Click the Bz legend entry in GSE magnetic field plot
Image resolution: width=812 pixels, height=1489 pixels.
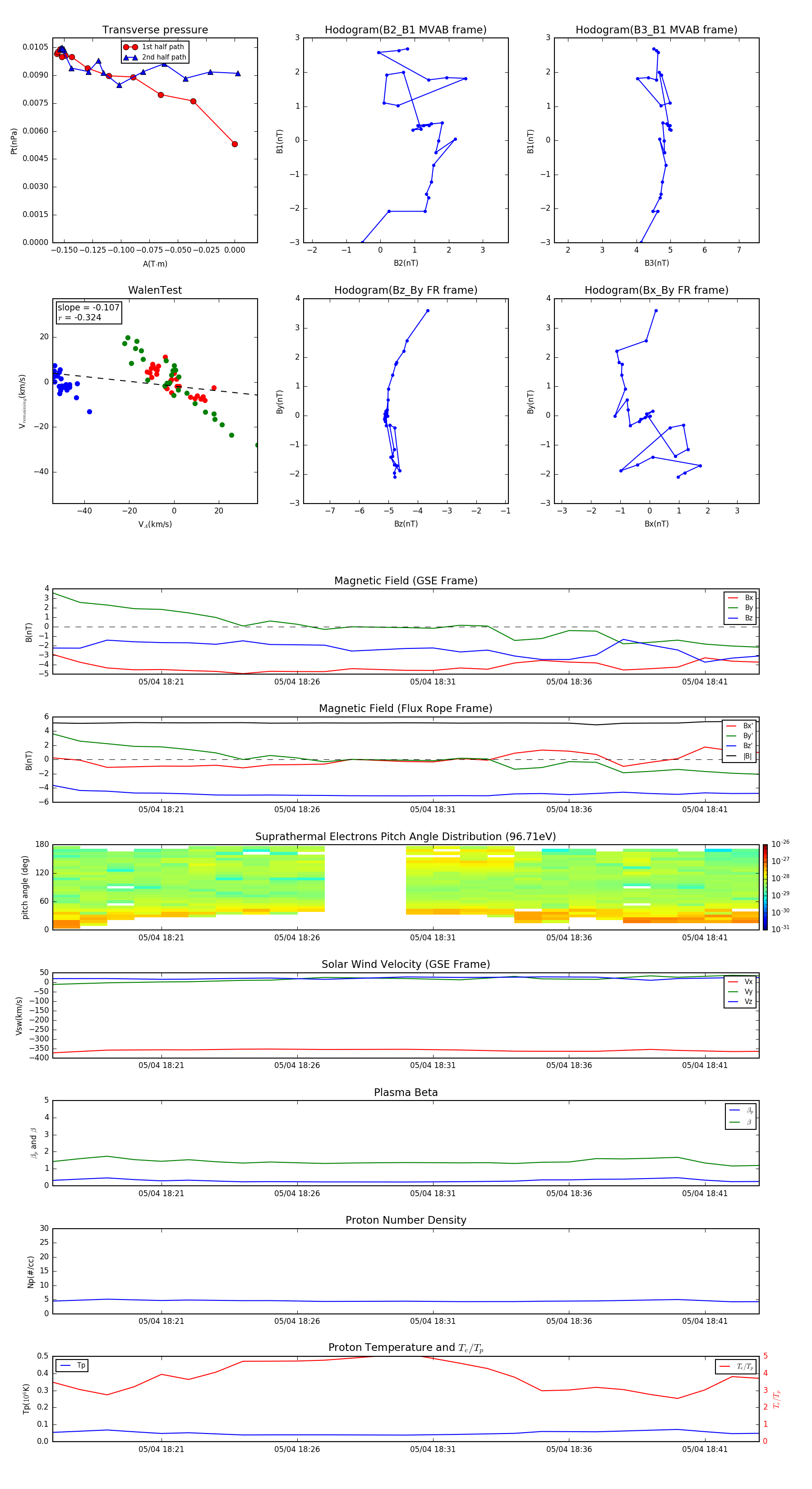pyautogui.click(x=740, y=618)
